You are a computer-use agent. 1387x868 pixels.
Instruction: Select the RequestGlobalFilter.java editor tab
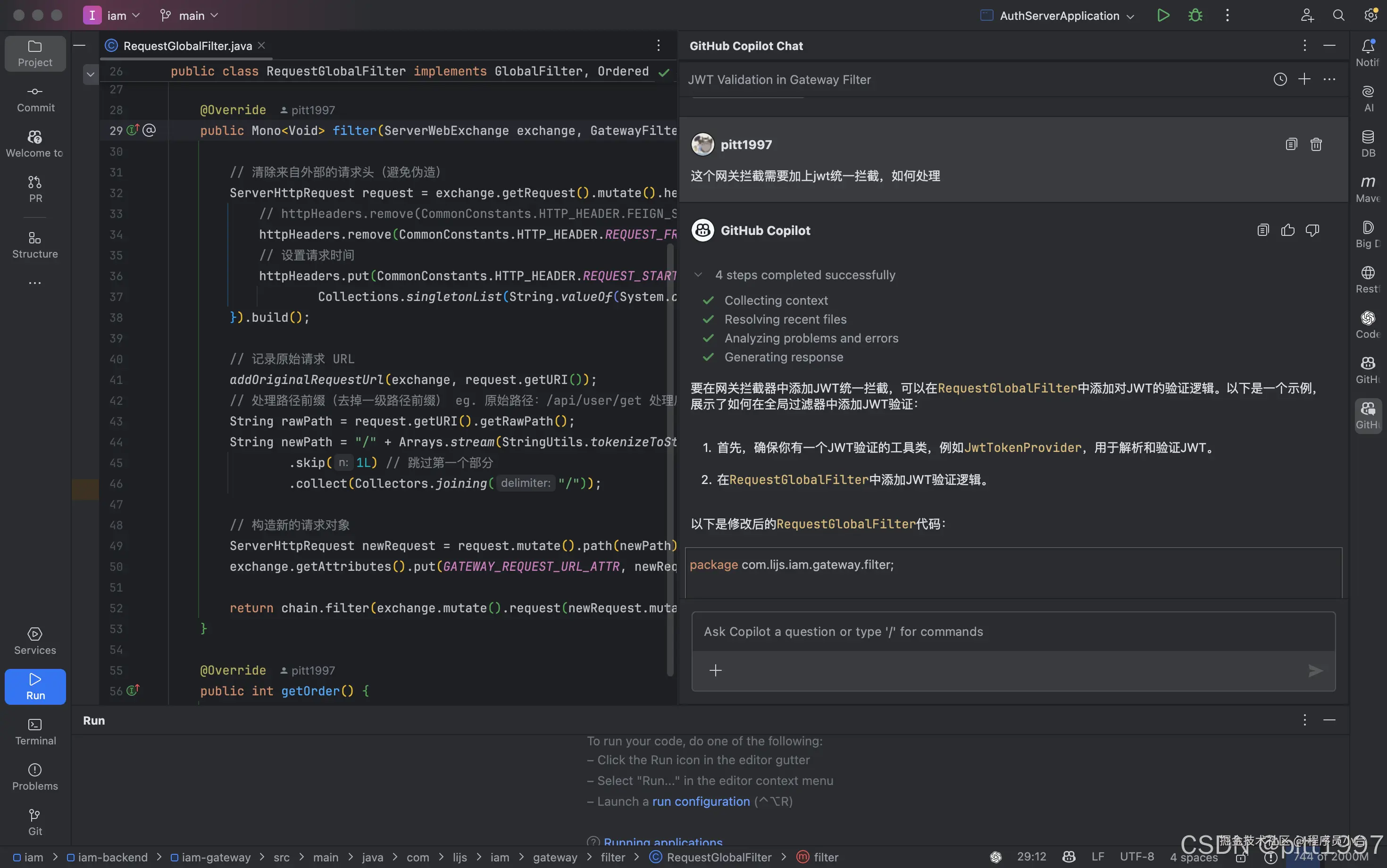[187, 46]
